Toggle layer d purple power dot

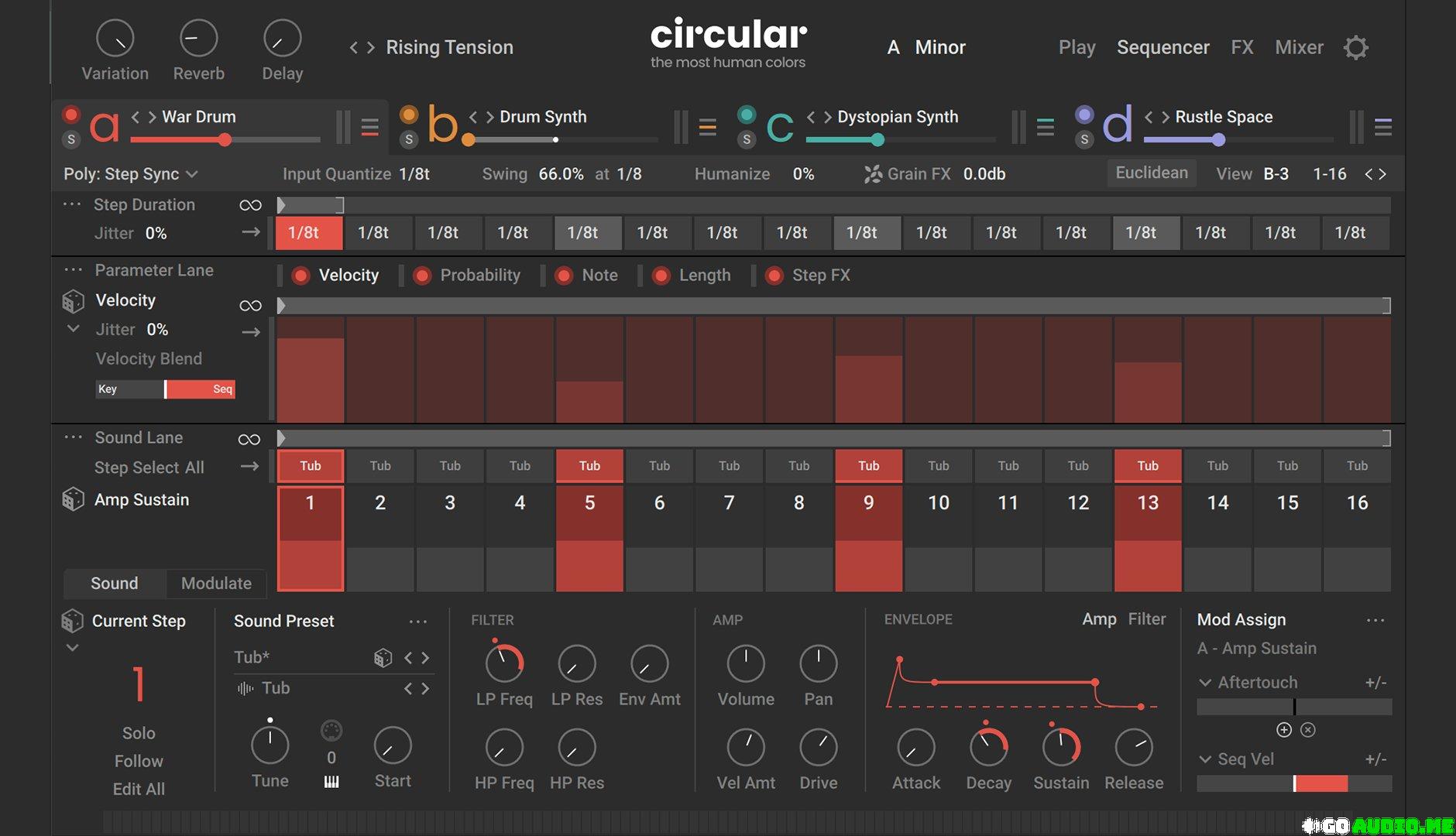[1084, 115]
